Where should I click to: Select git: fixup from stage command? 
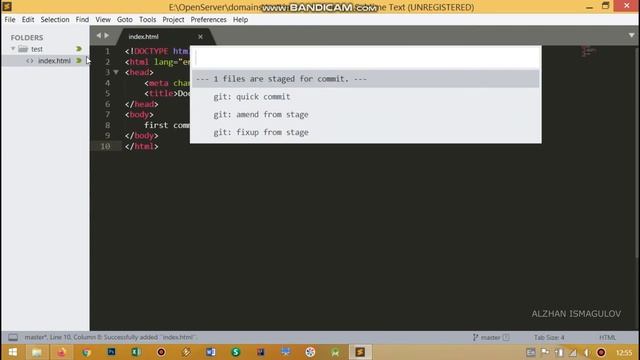365,132
